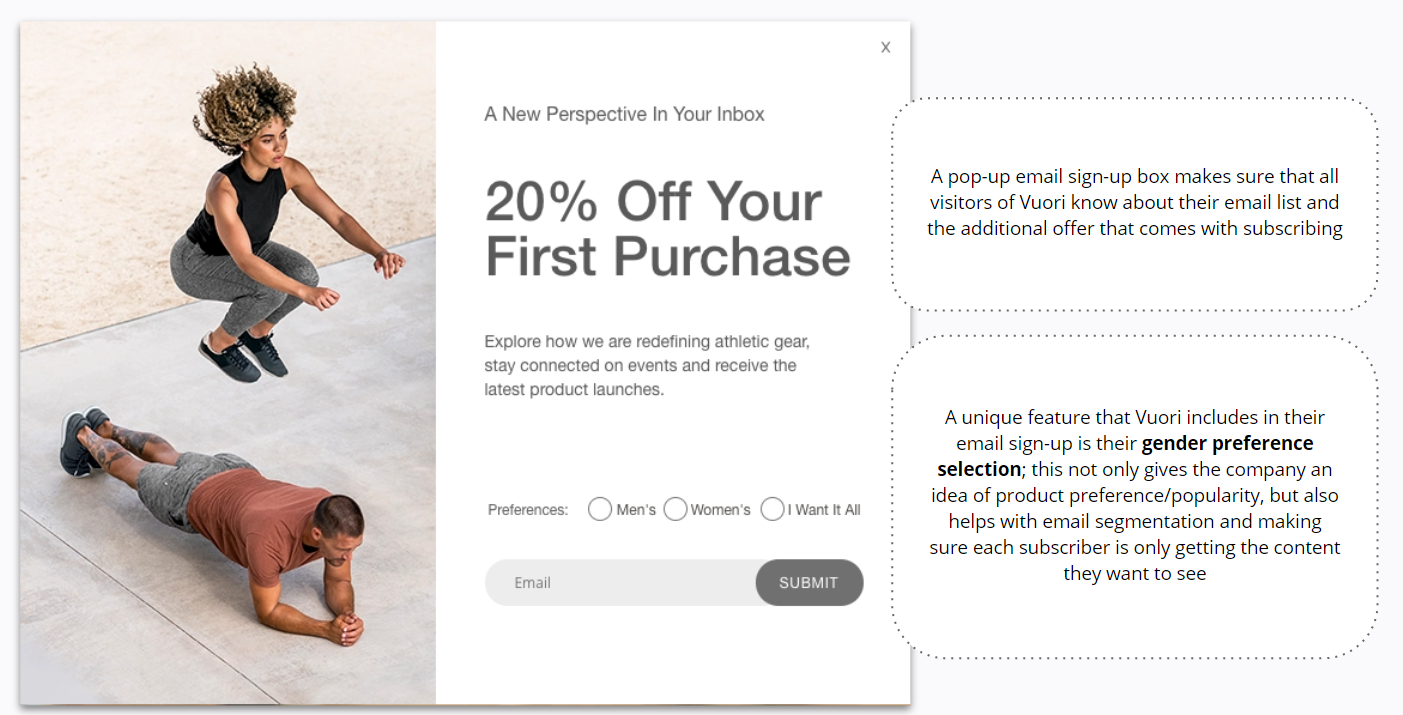Choose the Women's preference radio button
The width and height of the screenshot is (1403, 715).
pyautogui.click(x=675, y=509)
